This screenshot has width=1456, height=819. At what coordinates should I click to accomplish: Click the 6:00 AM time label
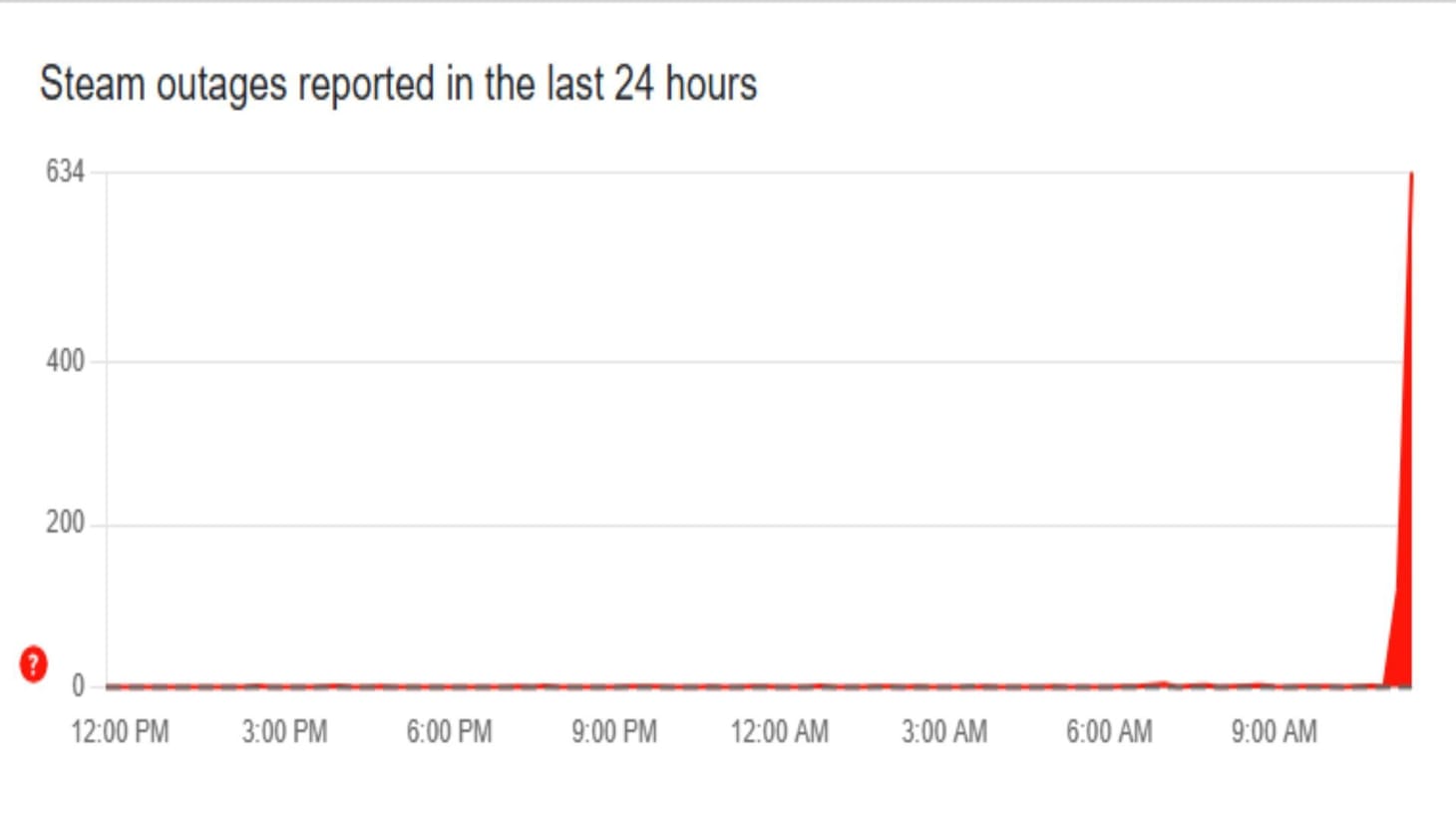pos(1109,732)
